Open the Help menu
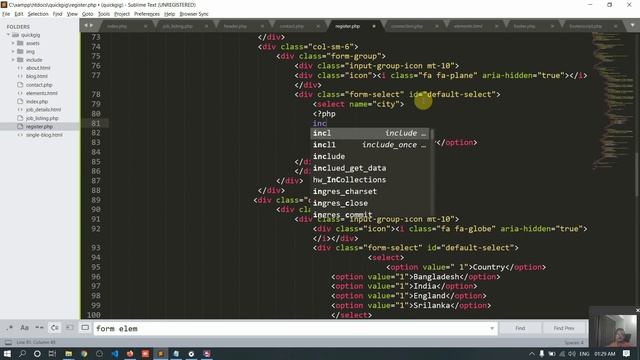 (x=169, y=14)
